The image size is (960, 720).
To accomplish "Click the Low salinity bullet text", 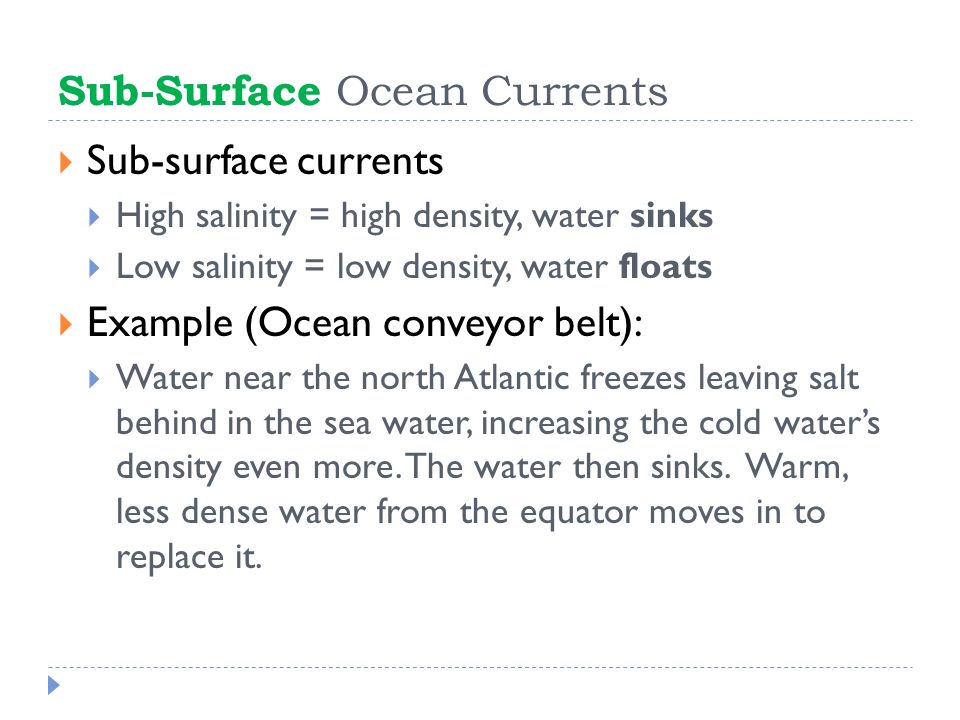I will click(414, 268).
